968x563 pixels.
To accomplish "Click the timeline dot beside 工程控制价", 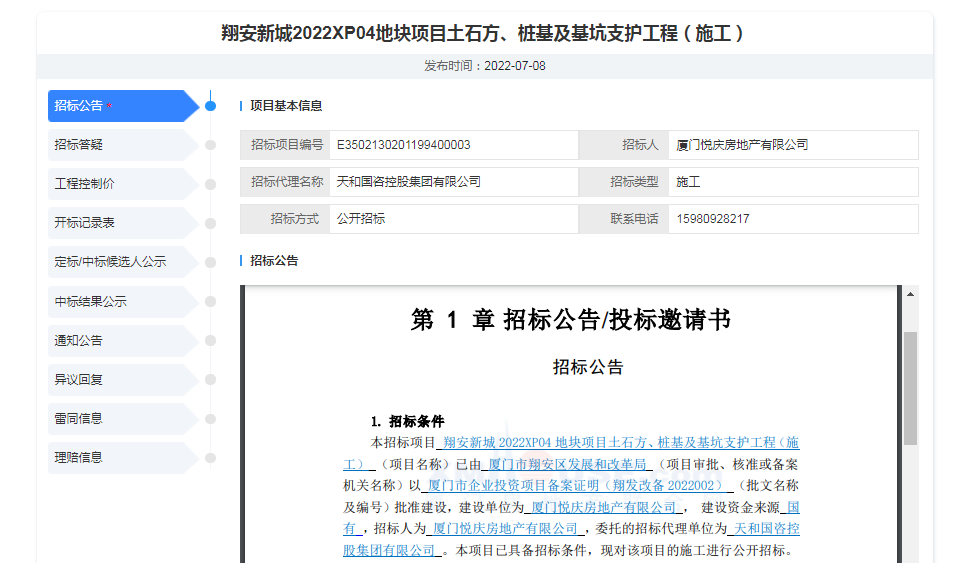I will [210, 184].
